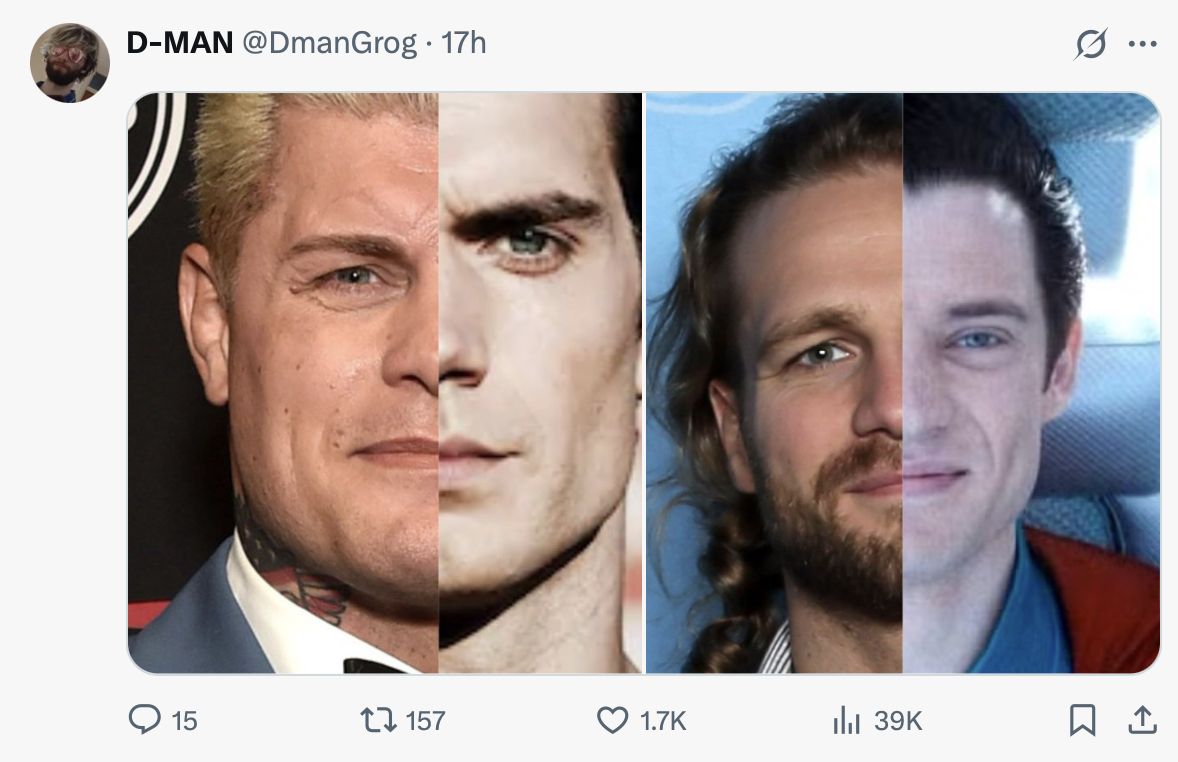The width and height of the screenshot is (1178, 762).
Task: Open the D-MAN profile avatar
Action: (70, 62)
